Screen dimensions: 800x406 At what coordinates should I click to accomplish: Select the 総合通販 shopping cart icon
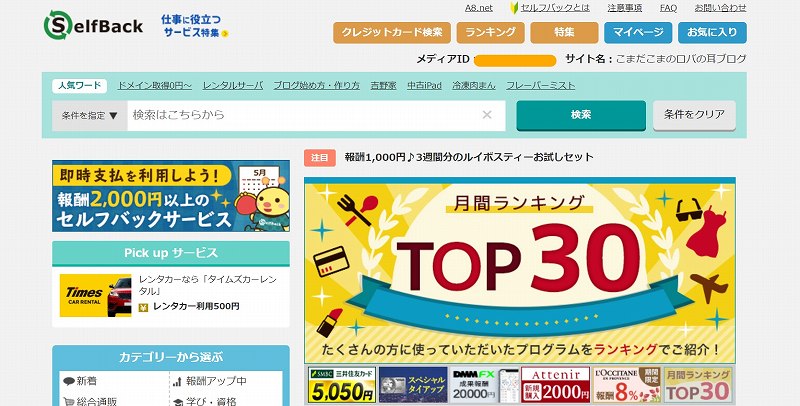(x=69, y=401)
